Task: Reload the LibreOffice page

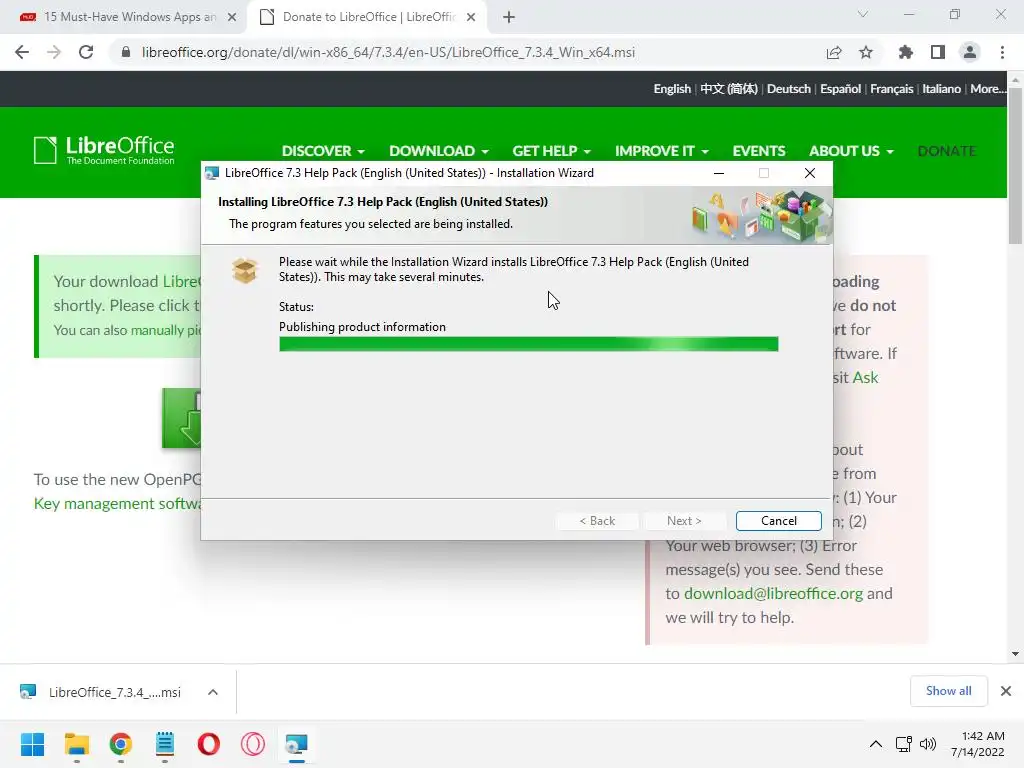Action: tap(86, 52)
